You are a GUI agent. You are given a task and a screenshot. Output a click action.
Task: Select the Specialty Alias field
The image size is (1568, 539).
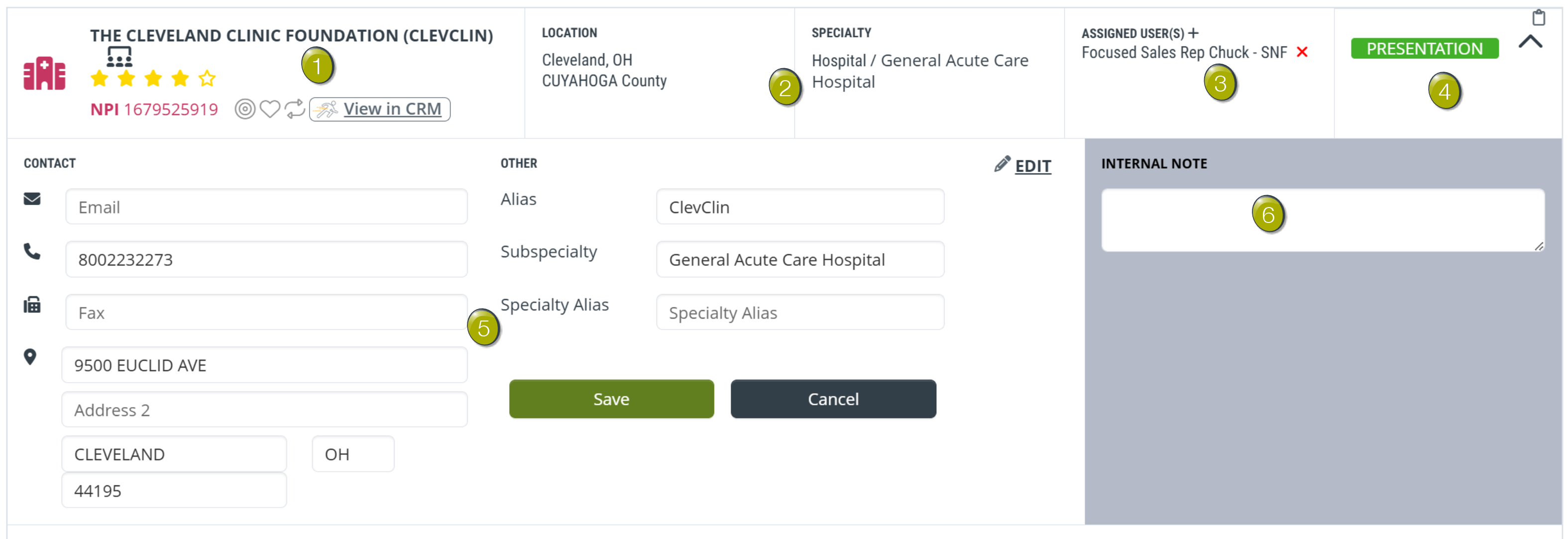(800, 313)
